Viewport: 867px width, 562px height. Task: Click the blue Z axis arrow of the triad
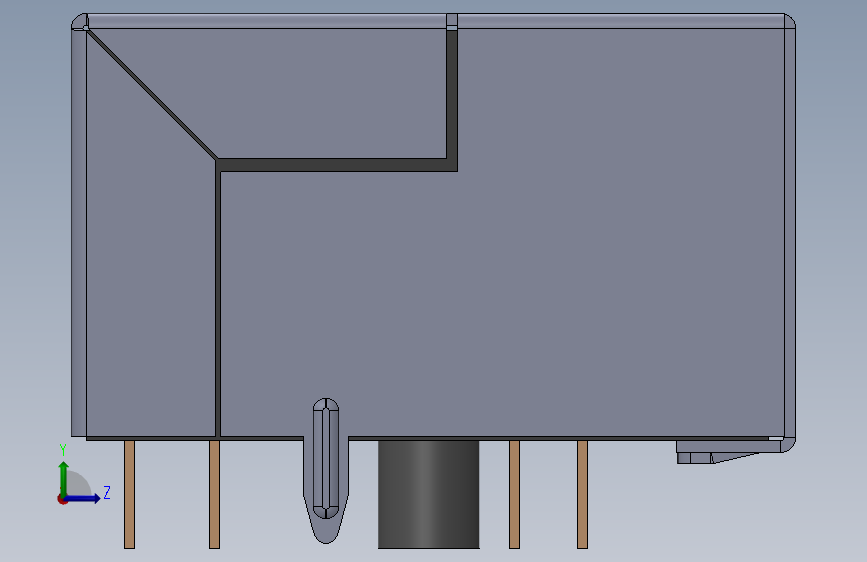pyautogui.click(x=83, y=498)
